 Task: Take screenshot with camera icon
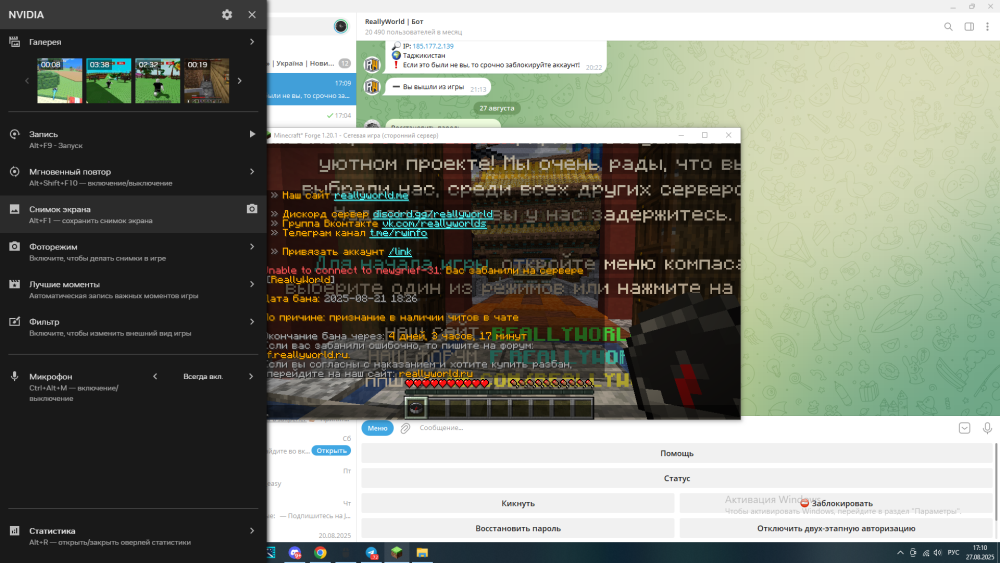252,208
